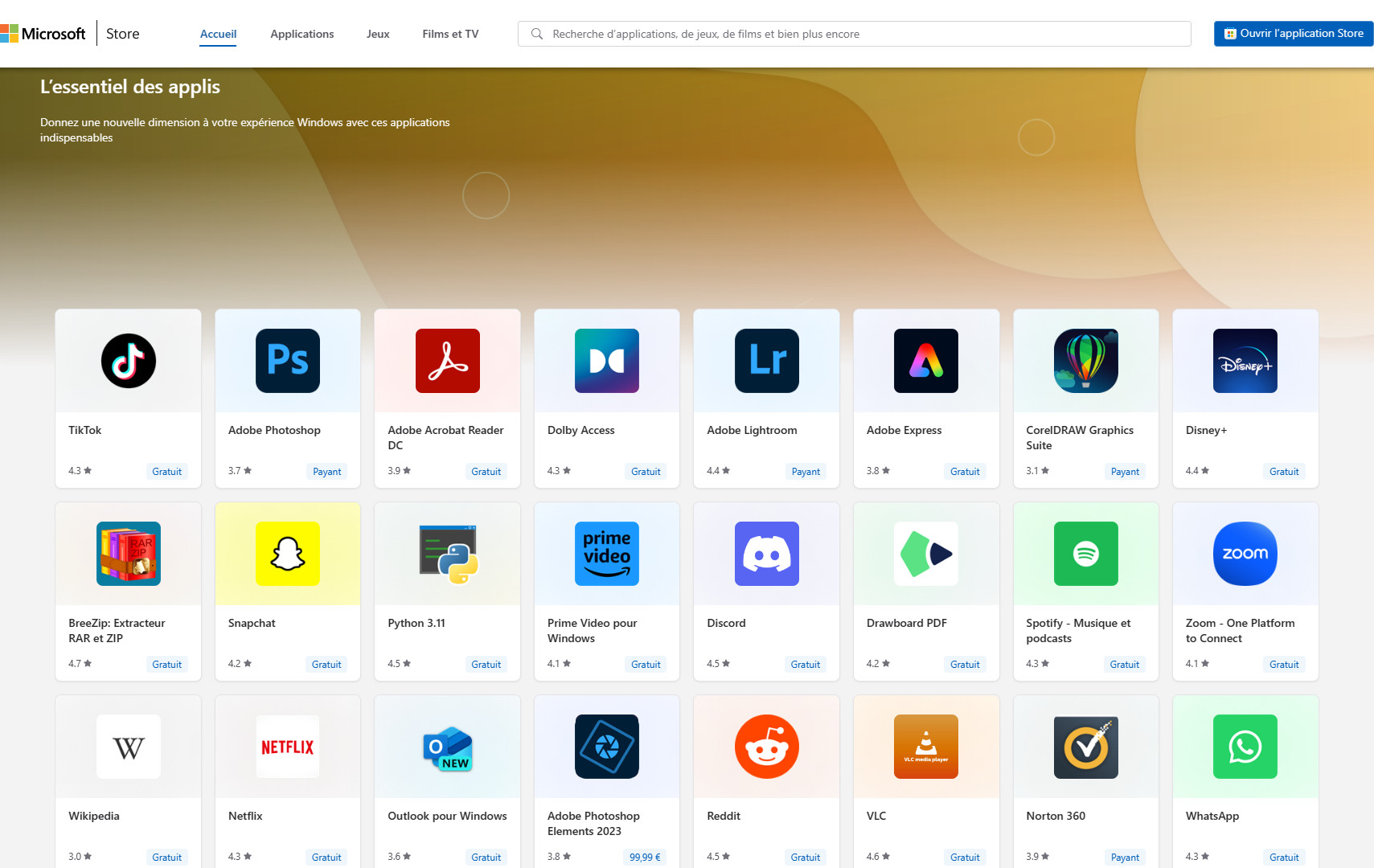This screenshot has height=868, width=1374.
Task: Select the Outlook NEW icon
Action: 448,748
